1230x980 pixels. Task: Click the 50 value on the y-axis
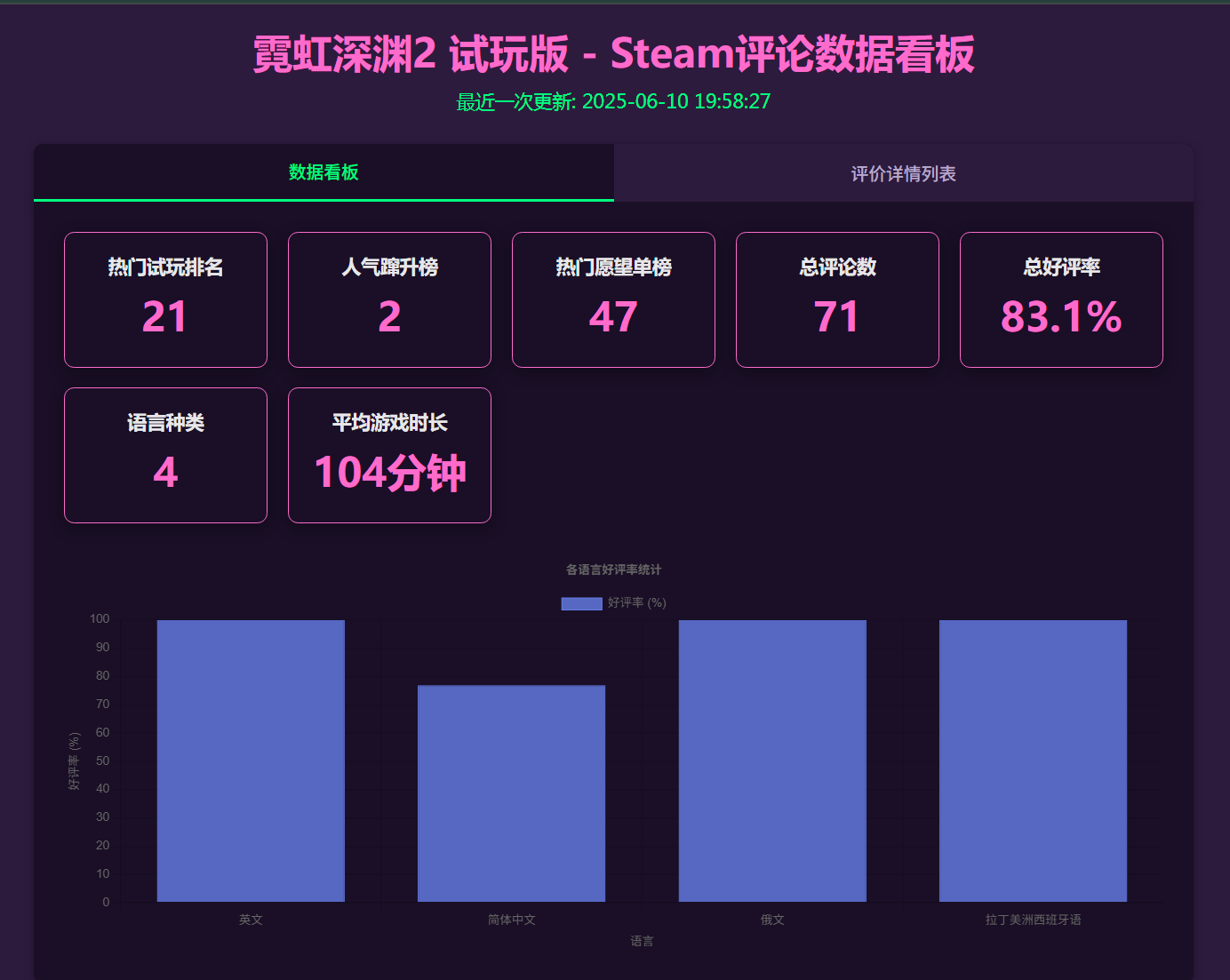point(103,761)
